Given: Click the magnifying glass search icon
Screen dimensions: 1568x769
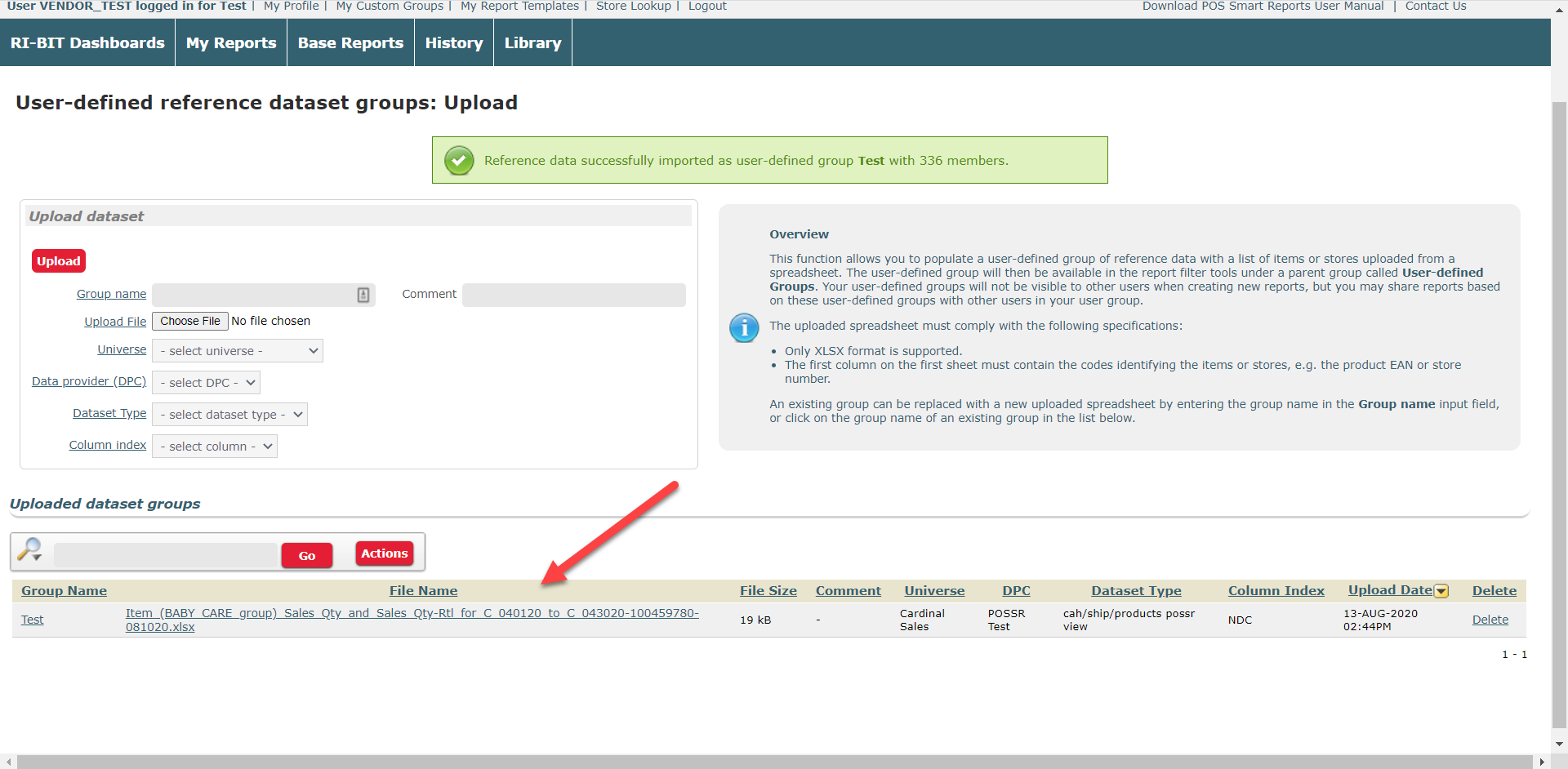Looking at the screenshot, I should pos(30,549).
